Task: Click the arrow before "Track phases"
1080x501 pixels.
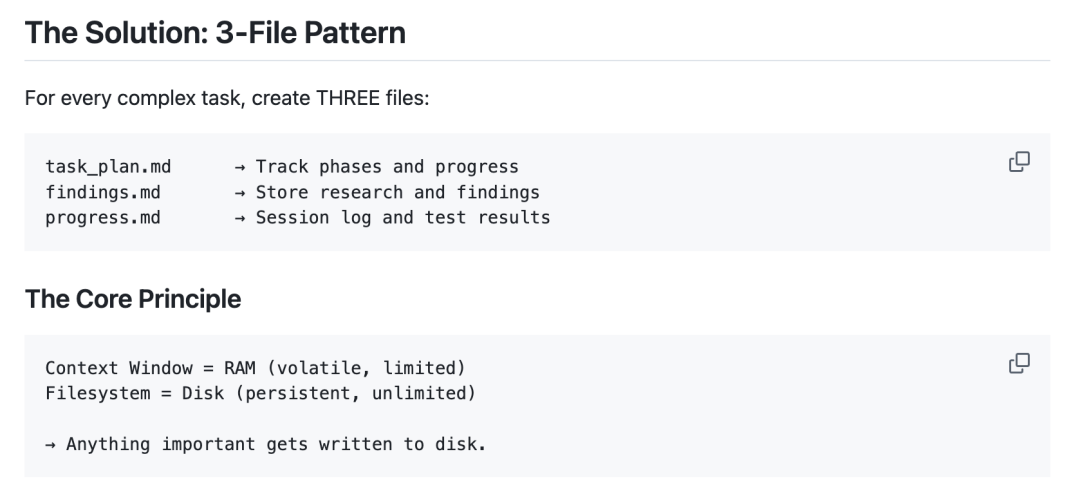Action: point(239,167)
